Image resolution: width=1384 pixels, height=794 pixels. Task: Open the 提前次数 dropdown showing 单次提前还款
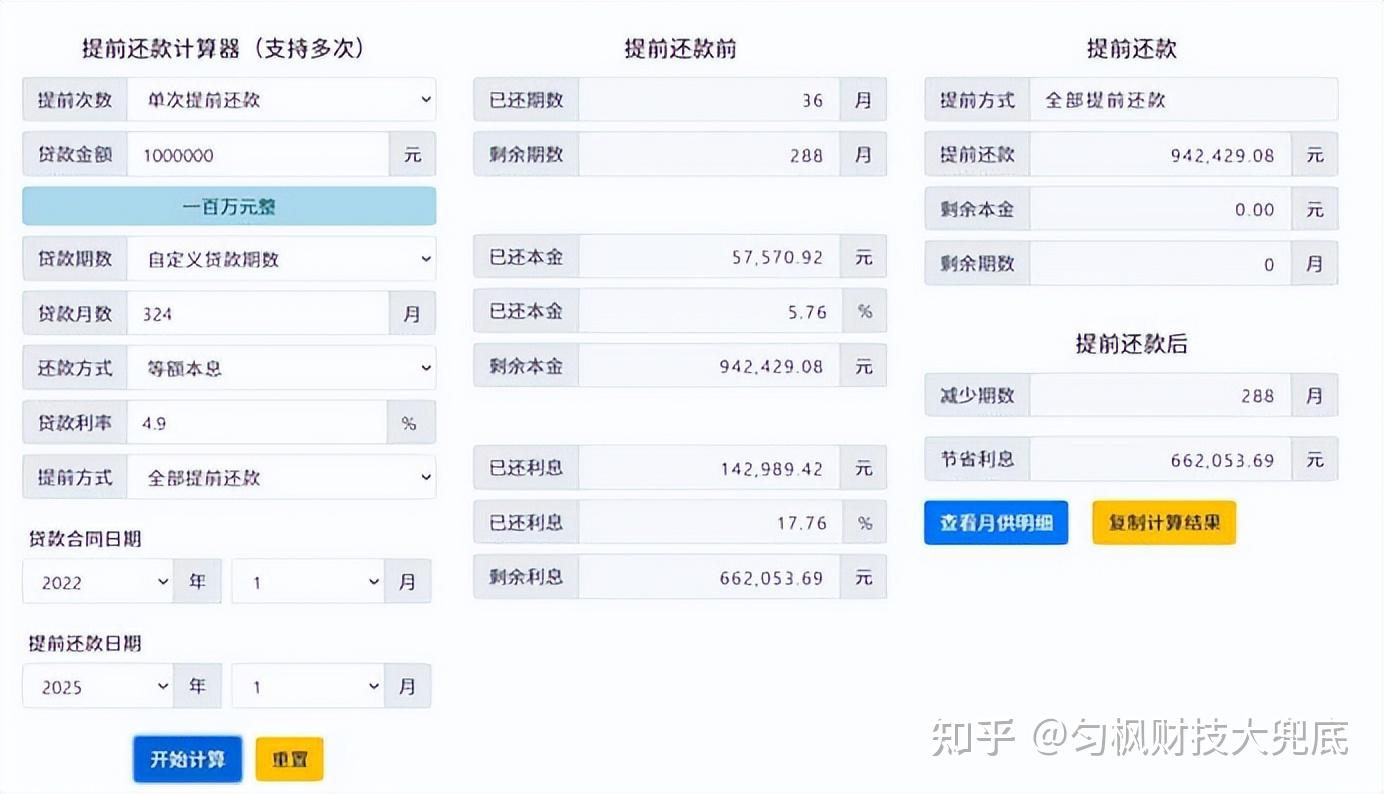click(x=281, y=100)
